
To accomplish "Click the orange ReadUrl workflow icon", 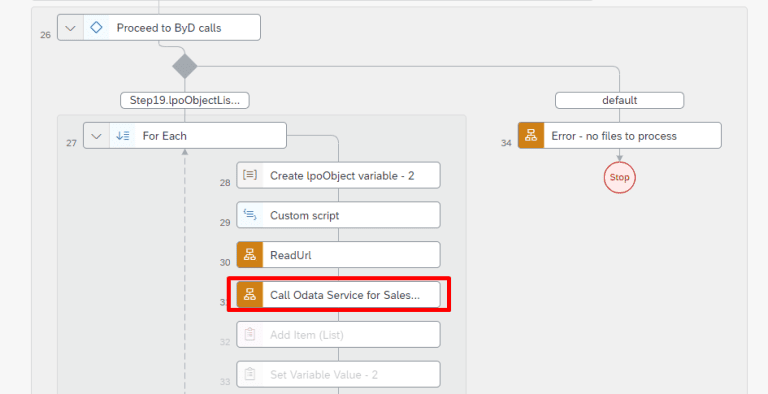I will (x=250, y=255).
